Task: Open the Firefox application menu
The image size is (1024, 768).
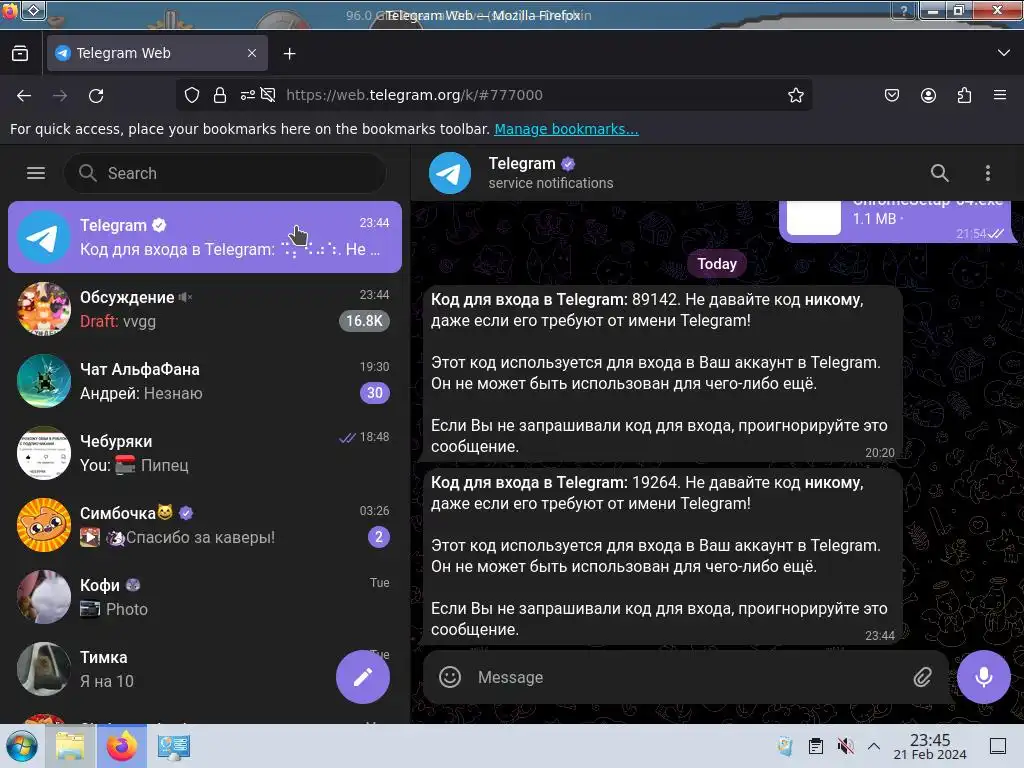Action: (x=1000, y=95)
